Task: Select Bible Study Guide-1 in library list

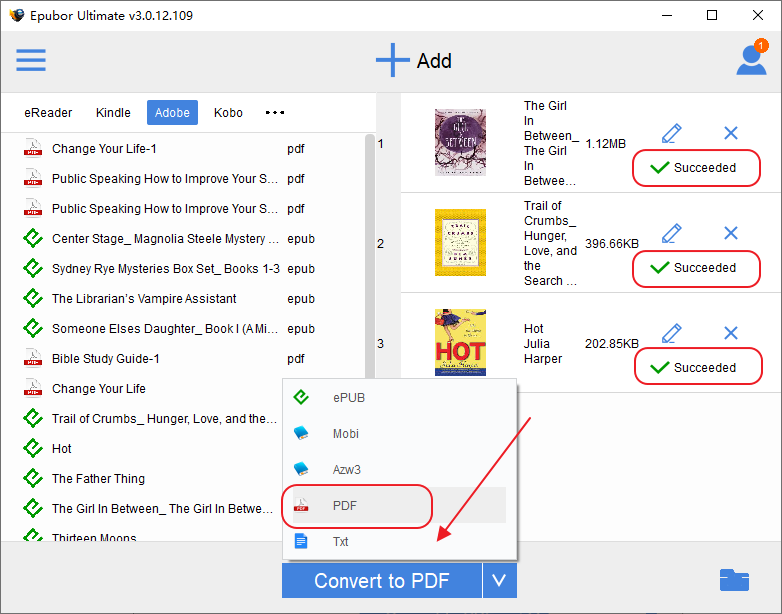Action: (x=105, y=358)
